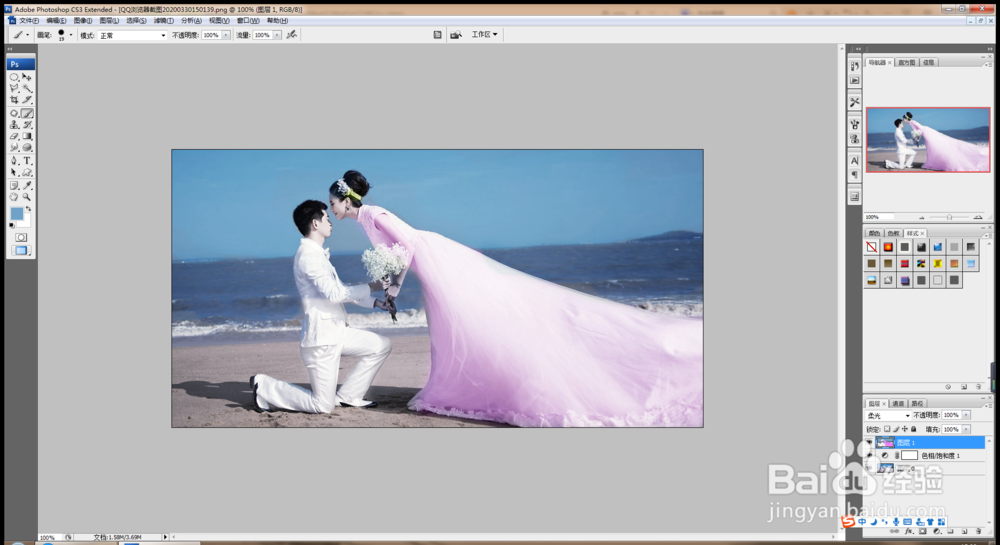1000x545 pixels.
Task: Select the History Brush tool
Action: [x=27, y=125]
